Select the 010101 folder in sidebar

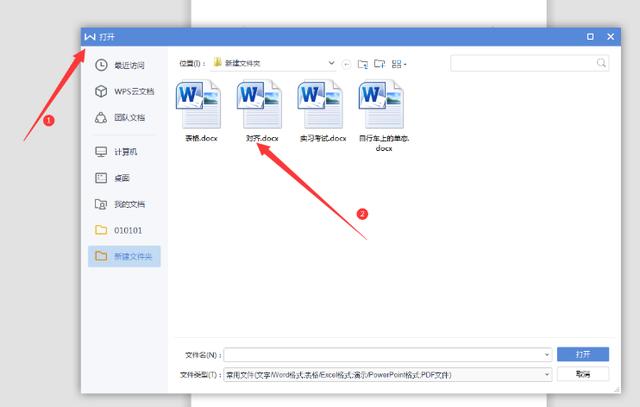118,230
